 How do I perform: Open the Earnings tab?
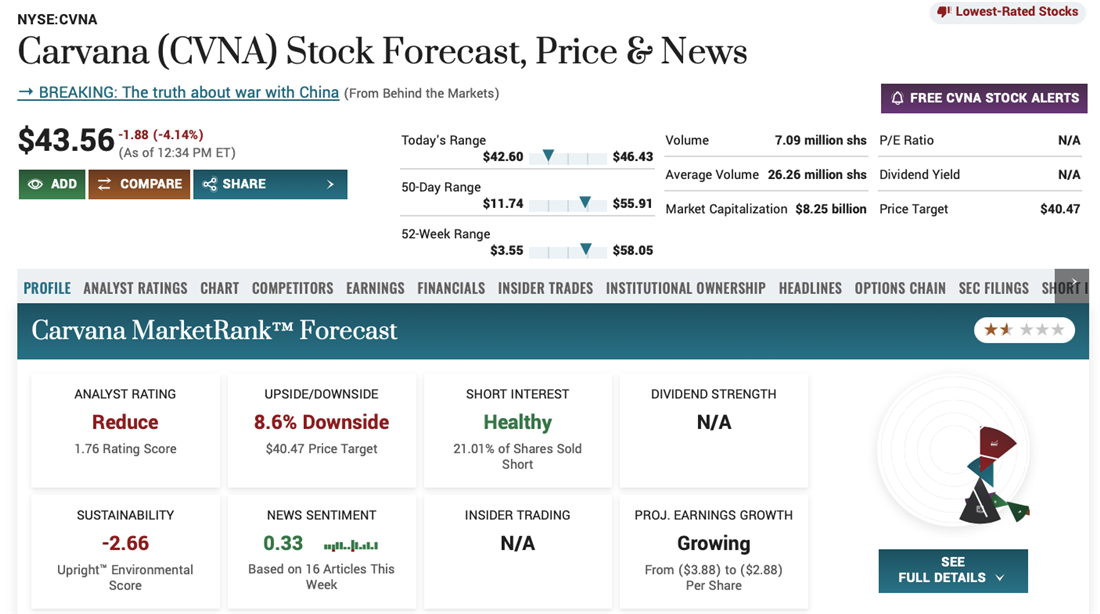(375, 288)
